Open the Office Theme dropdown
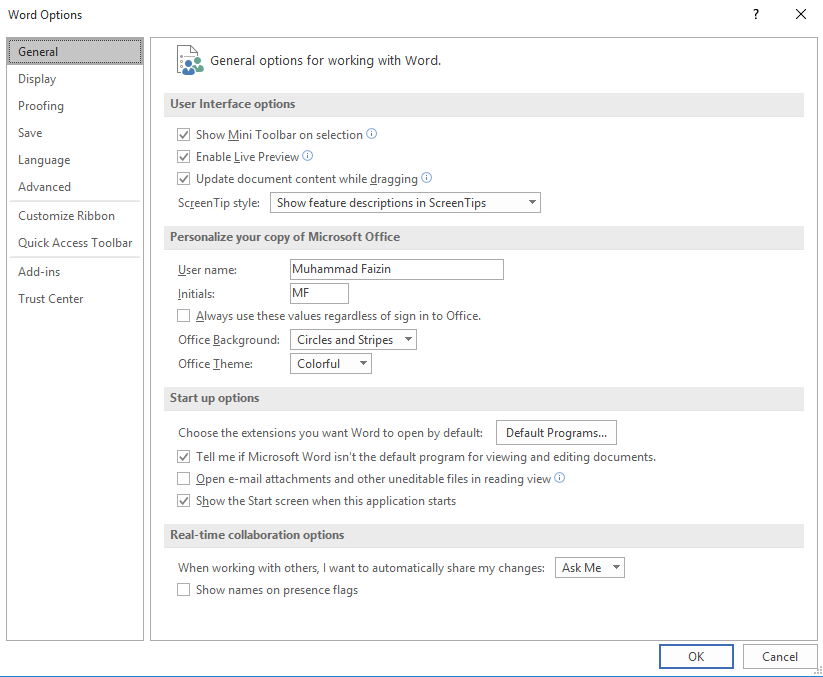Image resolution: width=823 pixels, height=677 pixels. (x=331, y=364)
